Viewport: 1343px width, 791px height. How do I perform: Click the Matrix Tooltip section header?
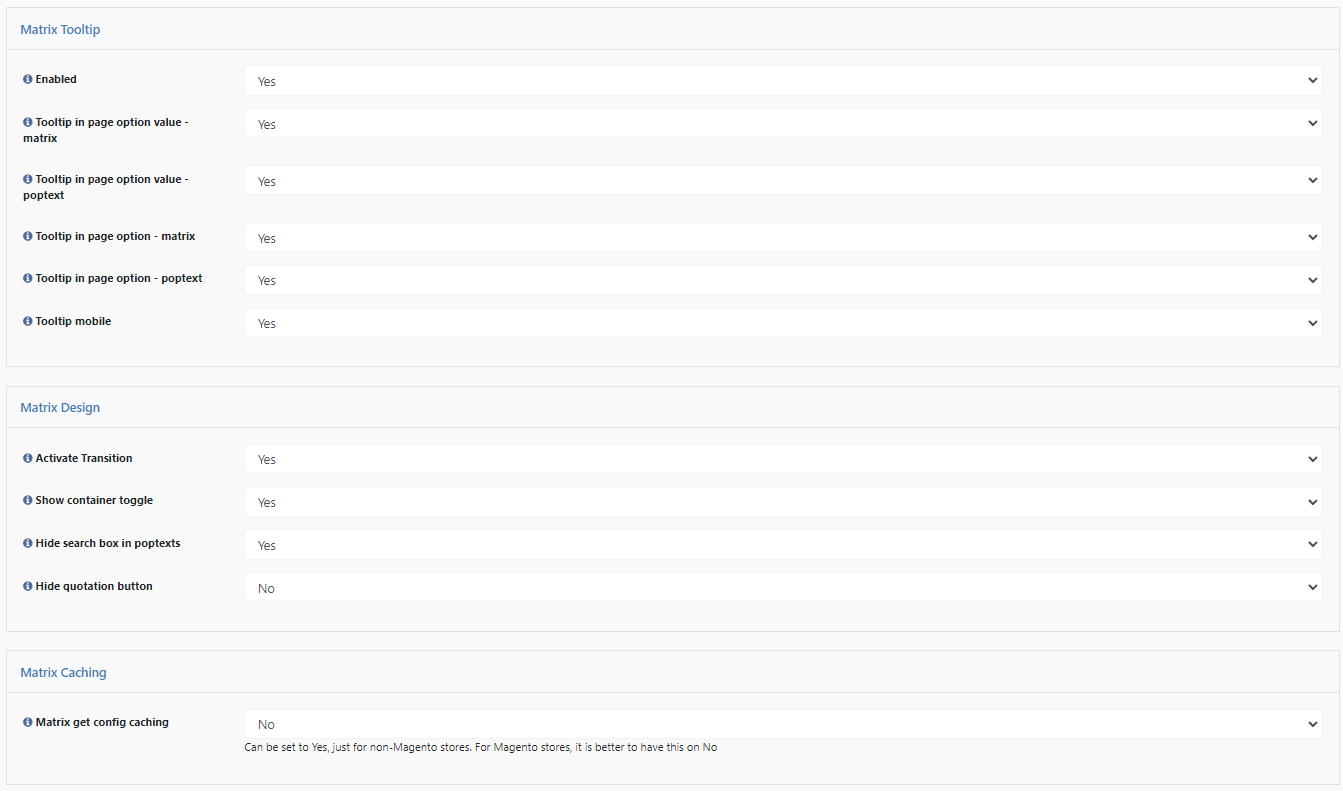pos(61,30)
